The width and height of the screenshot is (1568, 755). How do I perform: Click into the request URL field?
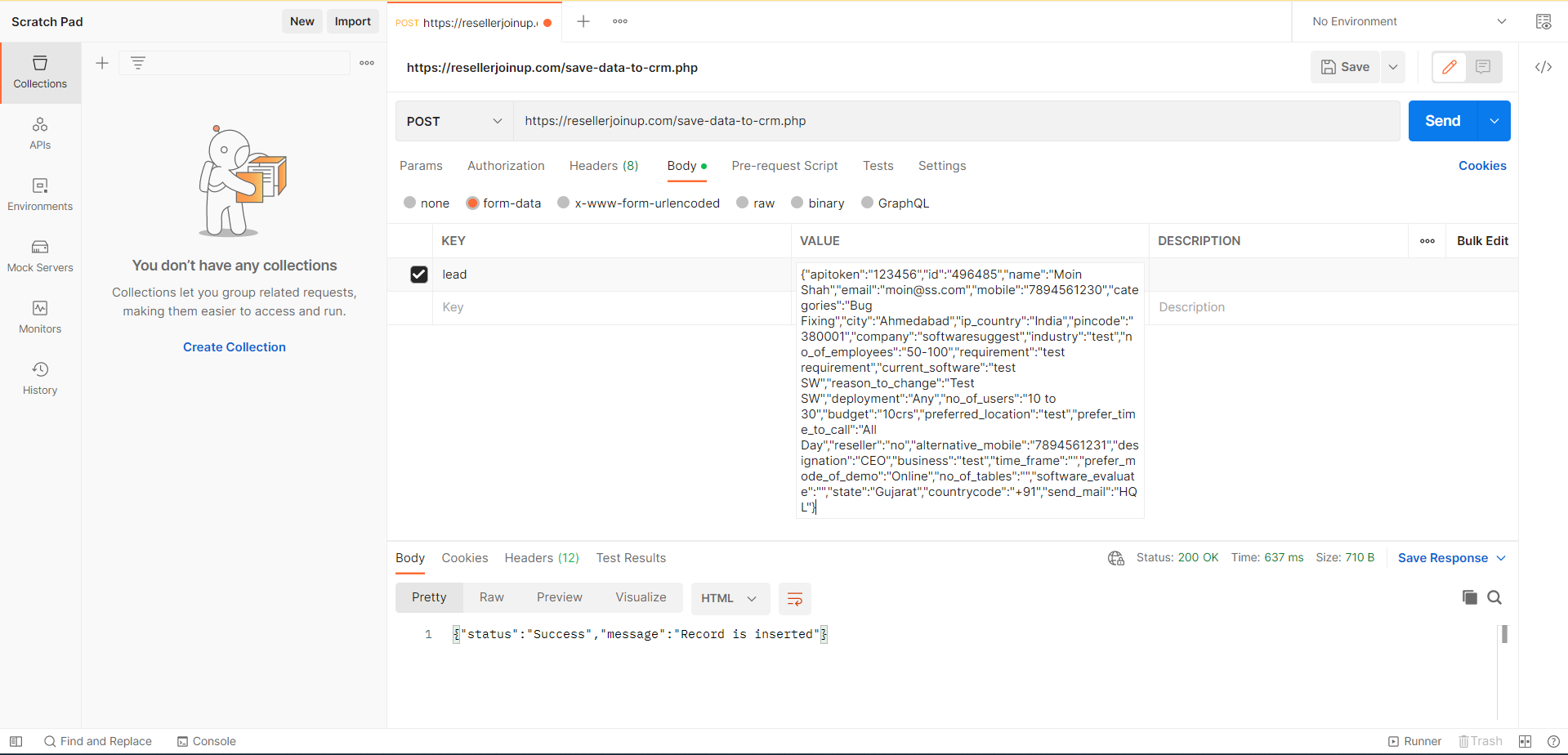(x=956, y=121)
